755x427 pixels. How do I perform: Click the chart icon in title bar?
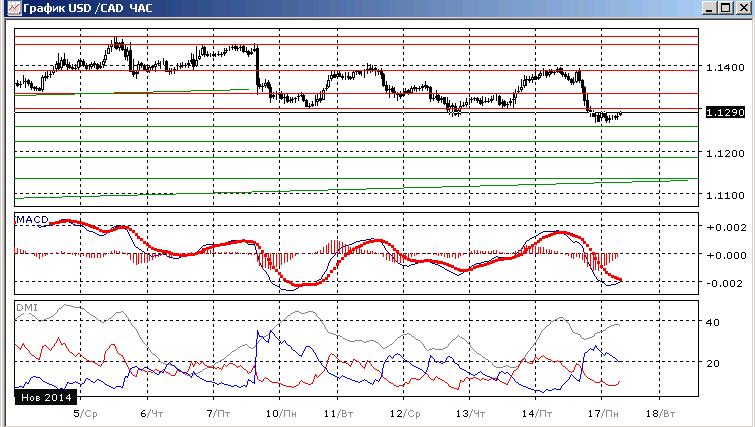[x=14, y=8]
